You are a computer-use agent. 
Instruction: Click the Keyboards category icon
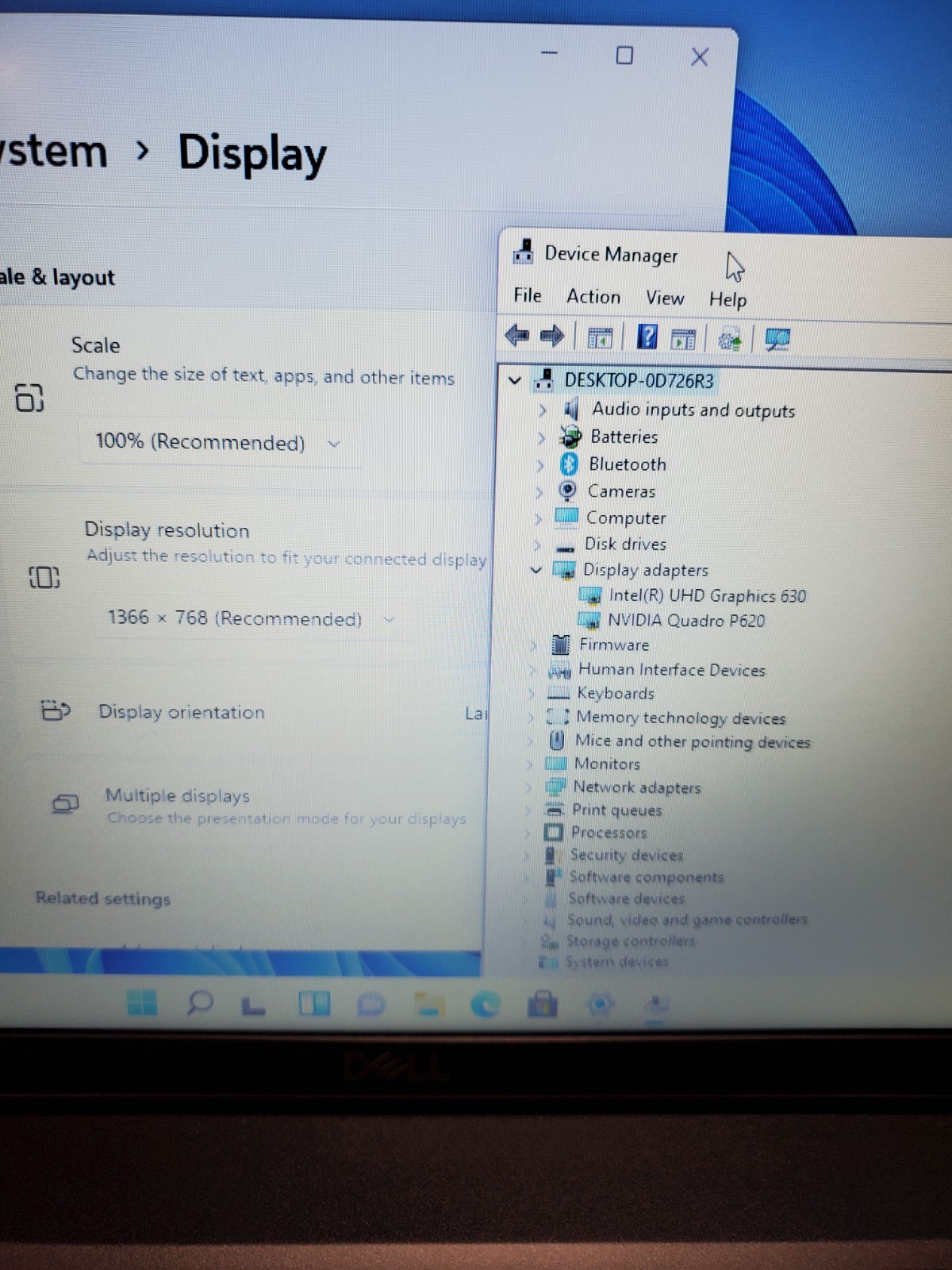click(559, 693)
